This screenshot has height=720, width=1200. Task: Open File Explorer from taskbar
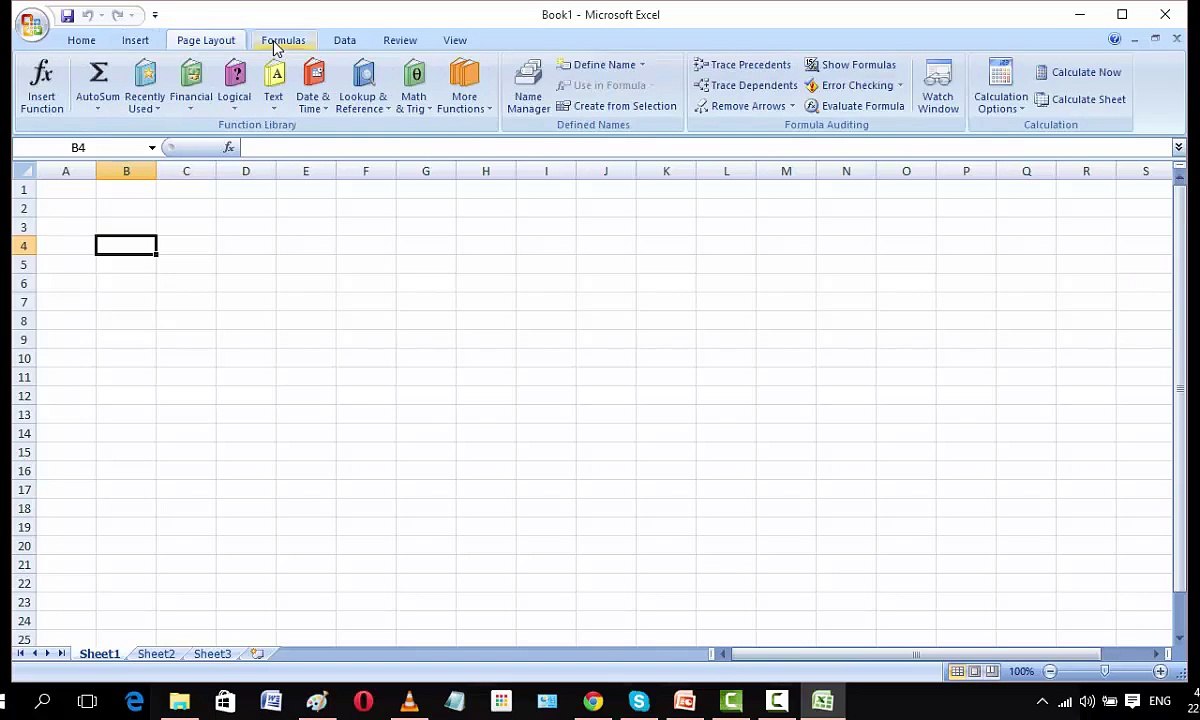[180, 701]
